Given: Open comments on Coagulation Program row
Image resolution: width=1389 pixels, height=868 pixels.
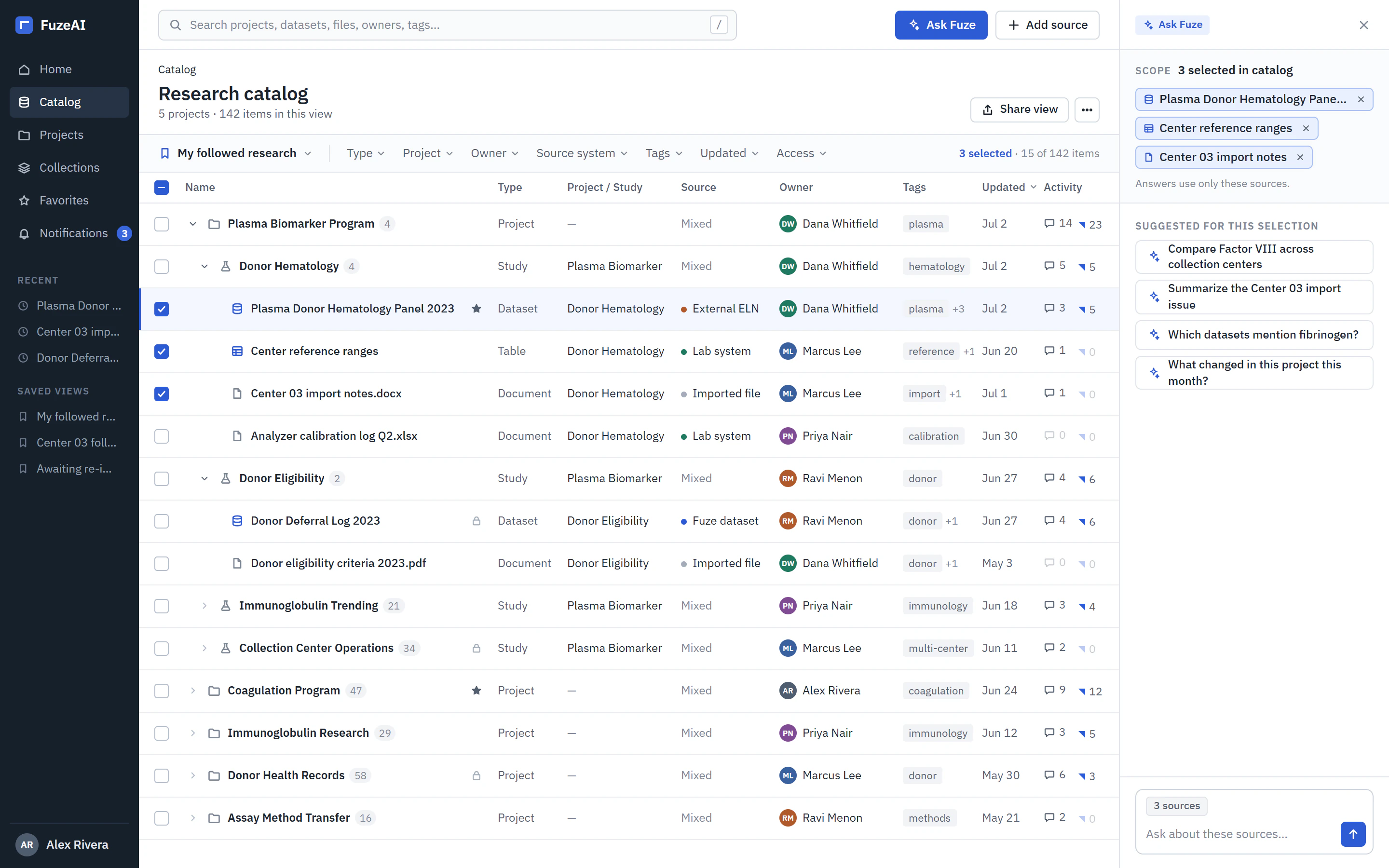Looking at the screenshot, I should pos(1054,690).
